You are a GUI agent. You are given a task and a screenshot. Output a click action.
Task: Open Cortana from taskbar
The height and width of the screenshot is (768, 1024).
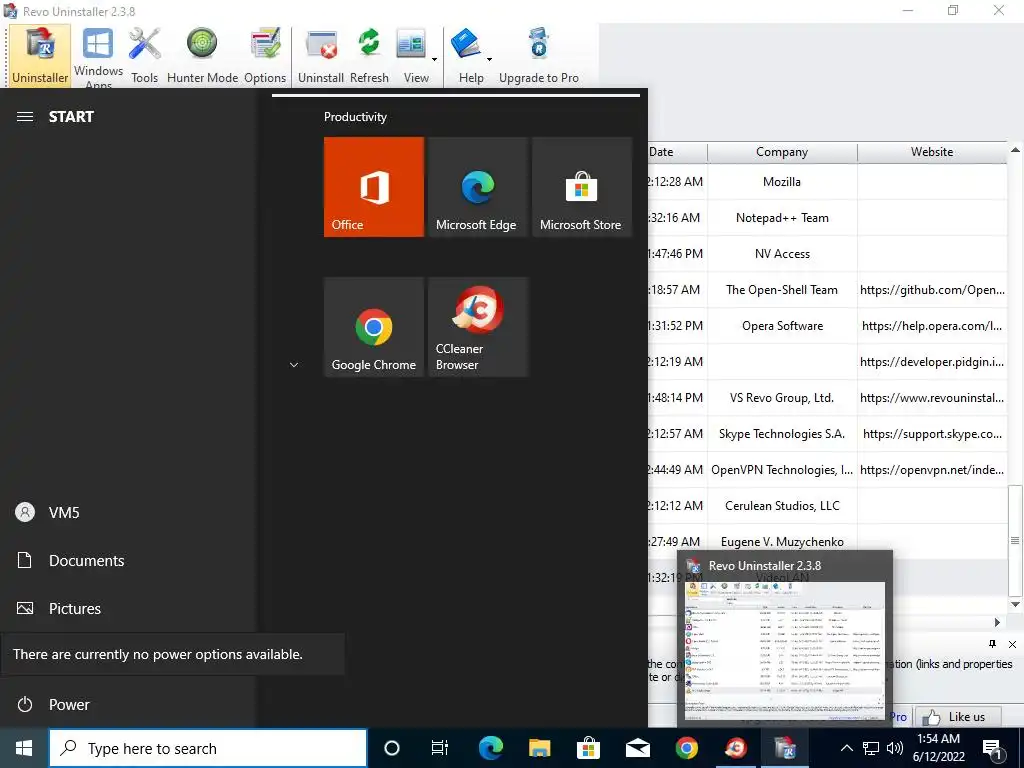click(392, 748)
